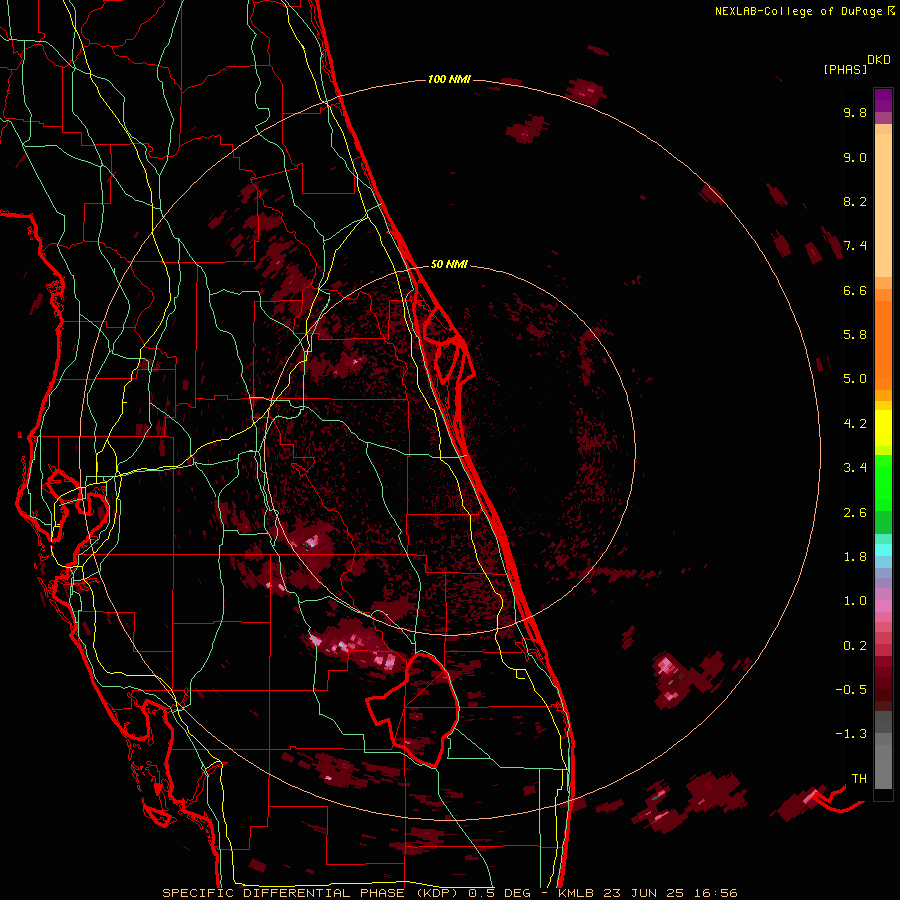Click the yellow segment of the color bar

(x=883, y=428)
